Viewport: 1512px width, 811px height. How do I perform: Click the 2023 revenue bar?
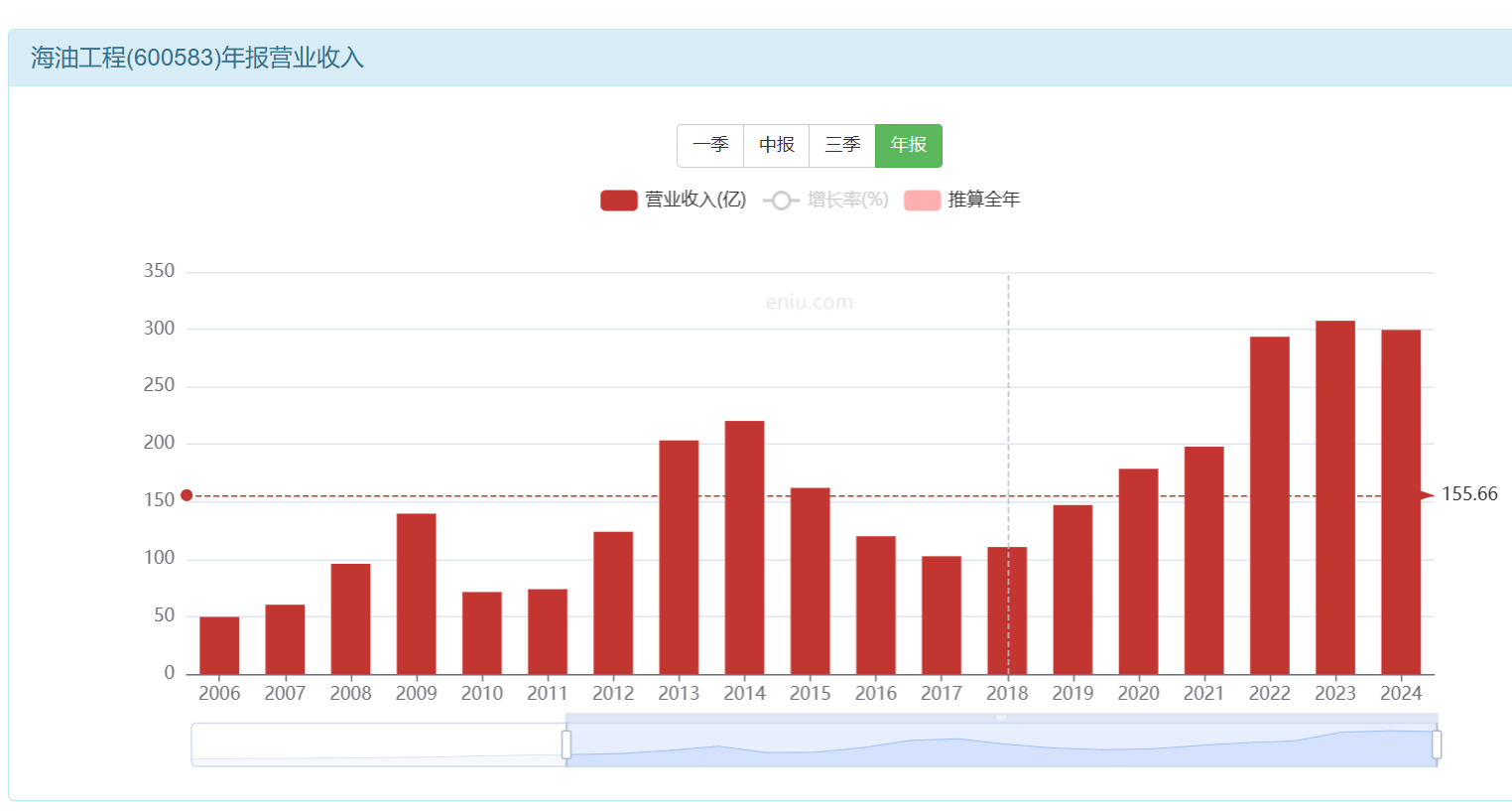click(x=1335, y=497)
